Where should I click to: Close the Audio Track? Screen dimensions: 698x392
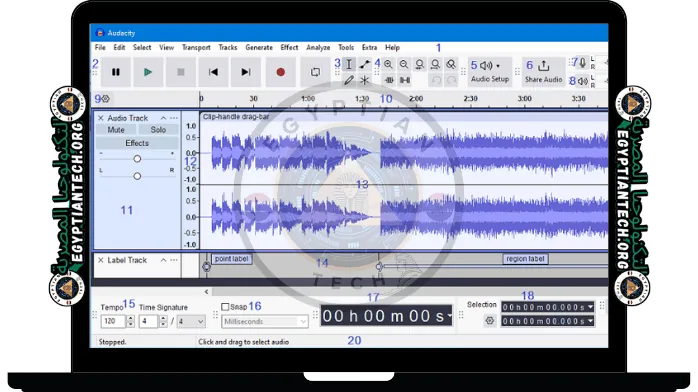tap(101, 118)
